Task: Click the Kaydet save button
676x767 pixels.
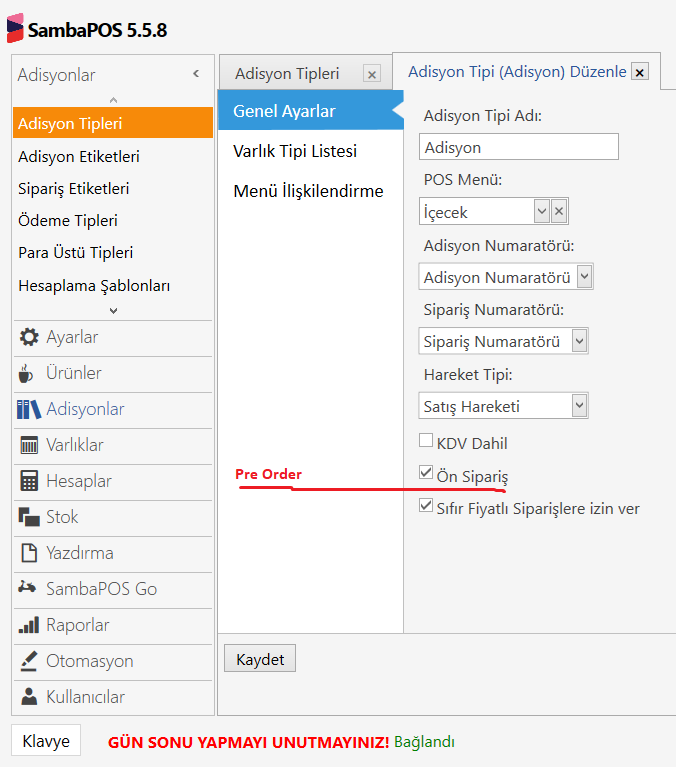Action: point(260,659)
